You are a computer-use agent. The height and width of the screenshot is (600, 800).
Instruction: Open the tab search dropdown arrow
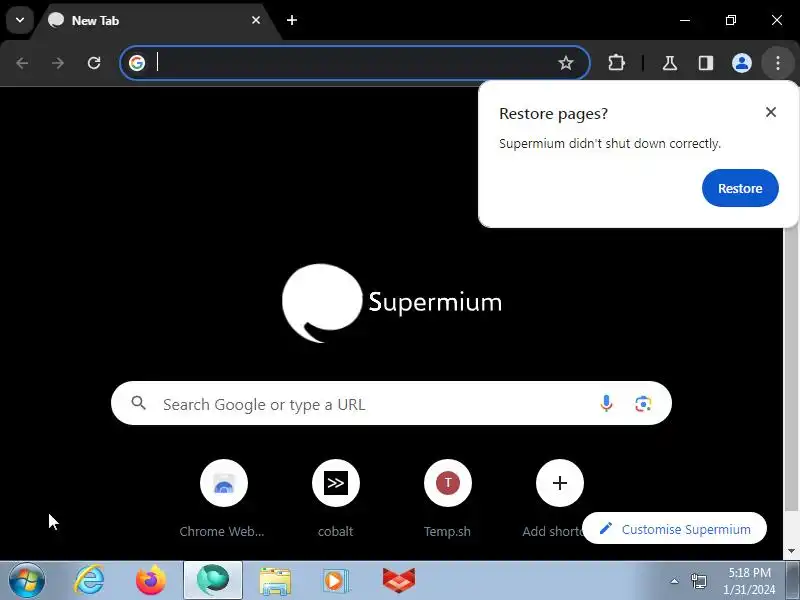coord(20,20)
